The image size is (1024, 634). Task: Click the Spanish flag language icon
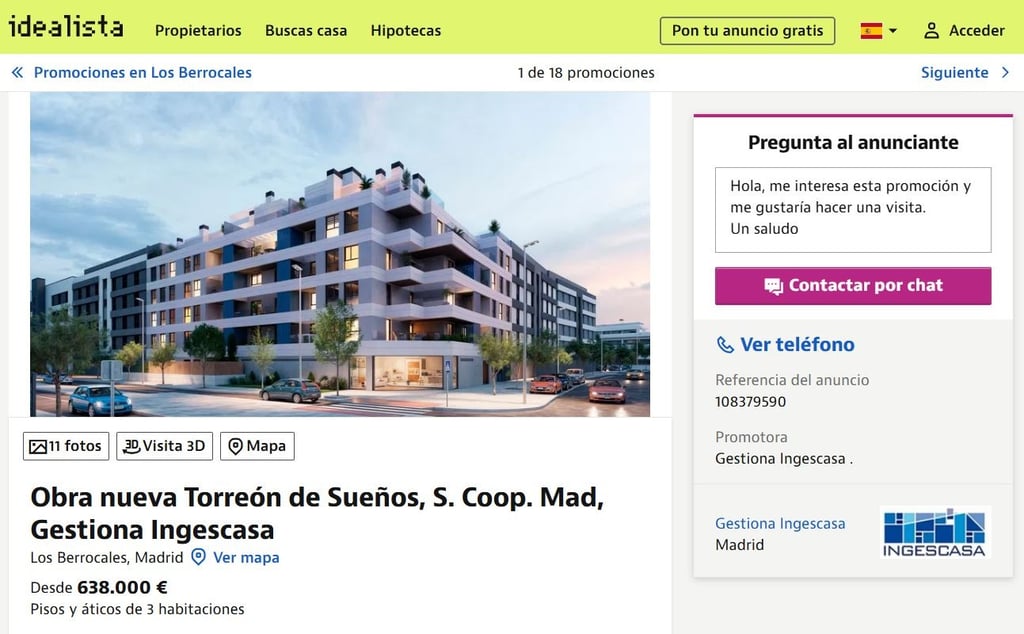tap(871, 31)
